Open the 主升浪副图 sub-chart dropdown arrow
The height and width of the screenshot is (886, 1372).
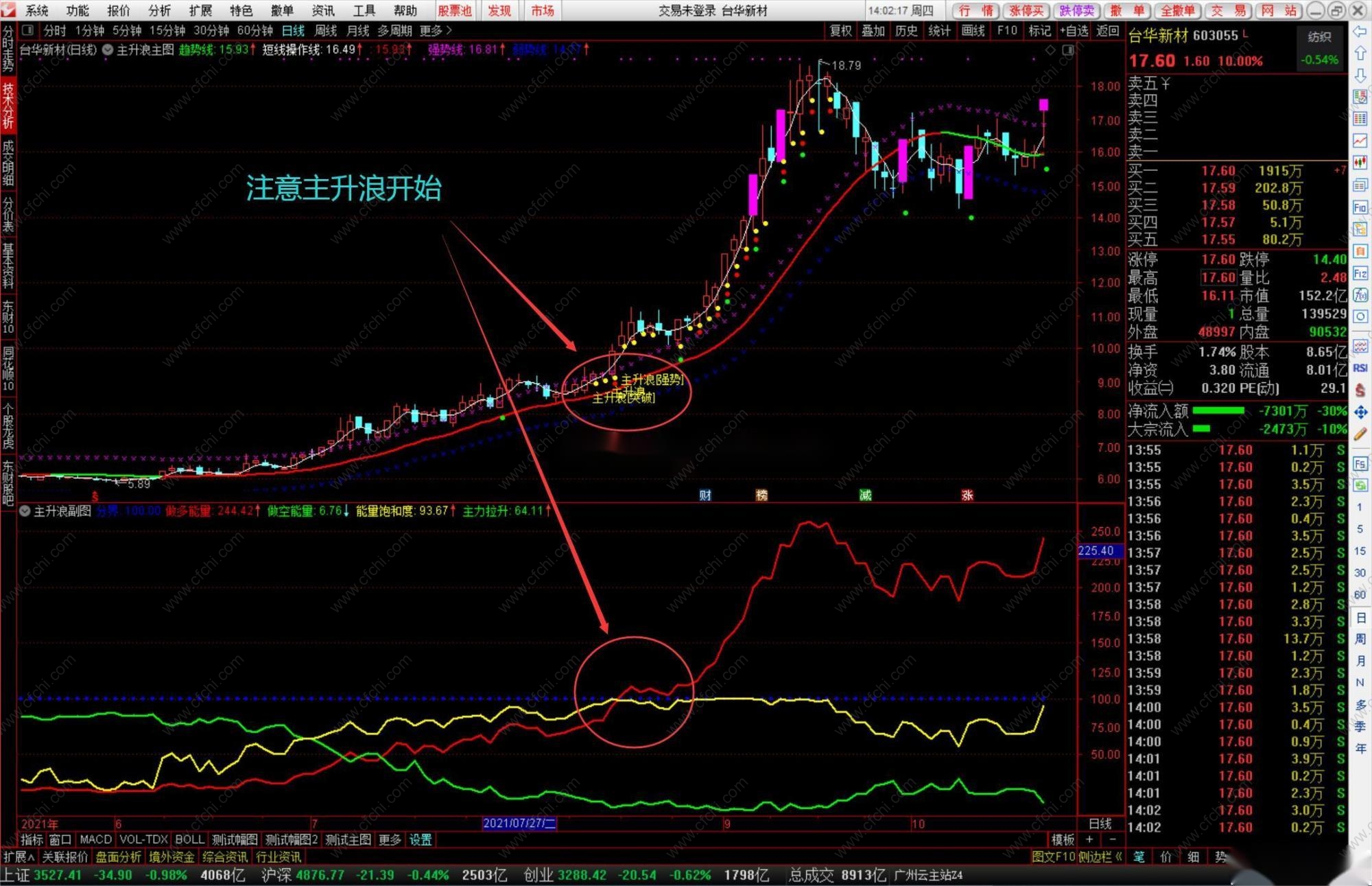(x=25, y=511)
